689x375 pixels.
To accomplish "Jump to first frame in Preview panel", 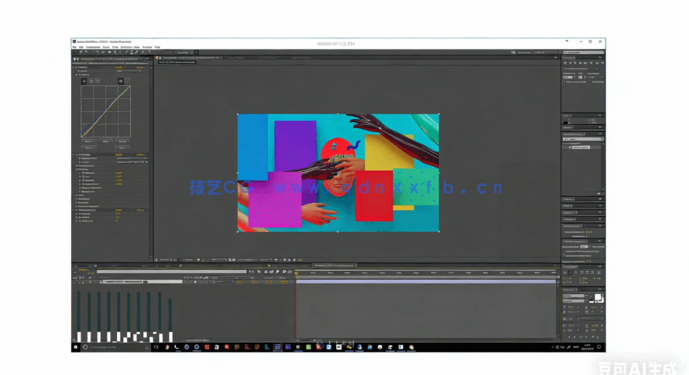I will click(x=565, y=63).
